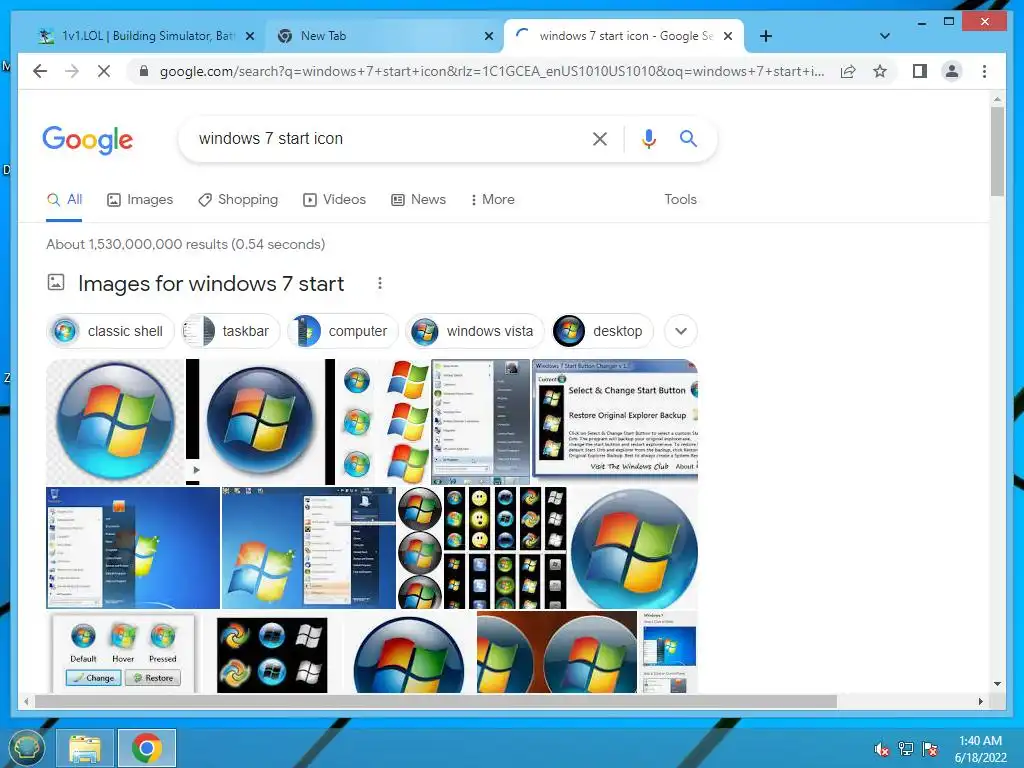Viewport: 1024px width, 768px height.
Task: Click the network tray icon
Action: click(x=905, y=749)
